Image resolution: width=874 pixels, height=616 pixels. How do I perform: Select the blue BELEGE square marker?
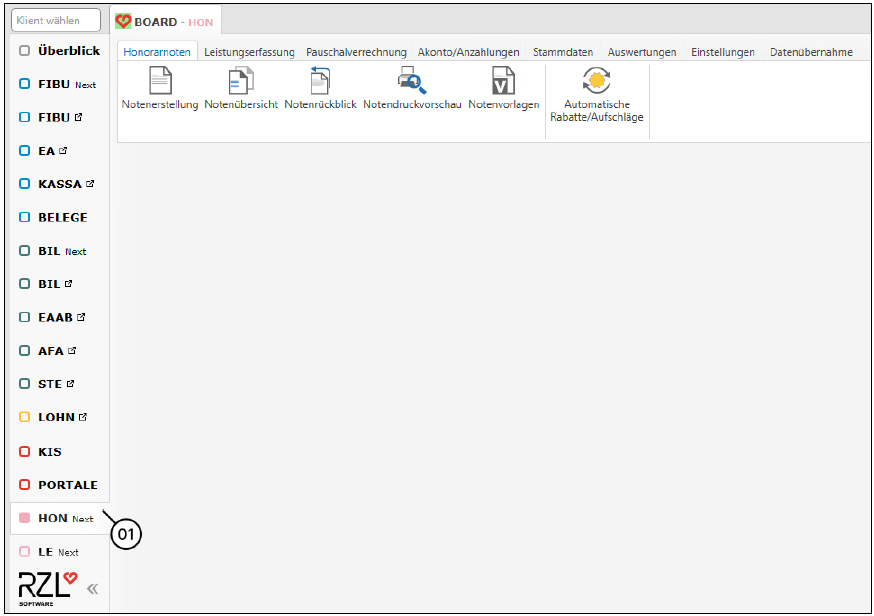click(x=25, y=217)
